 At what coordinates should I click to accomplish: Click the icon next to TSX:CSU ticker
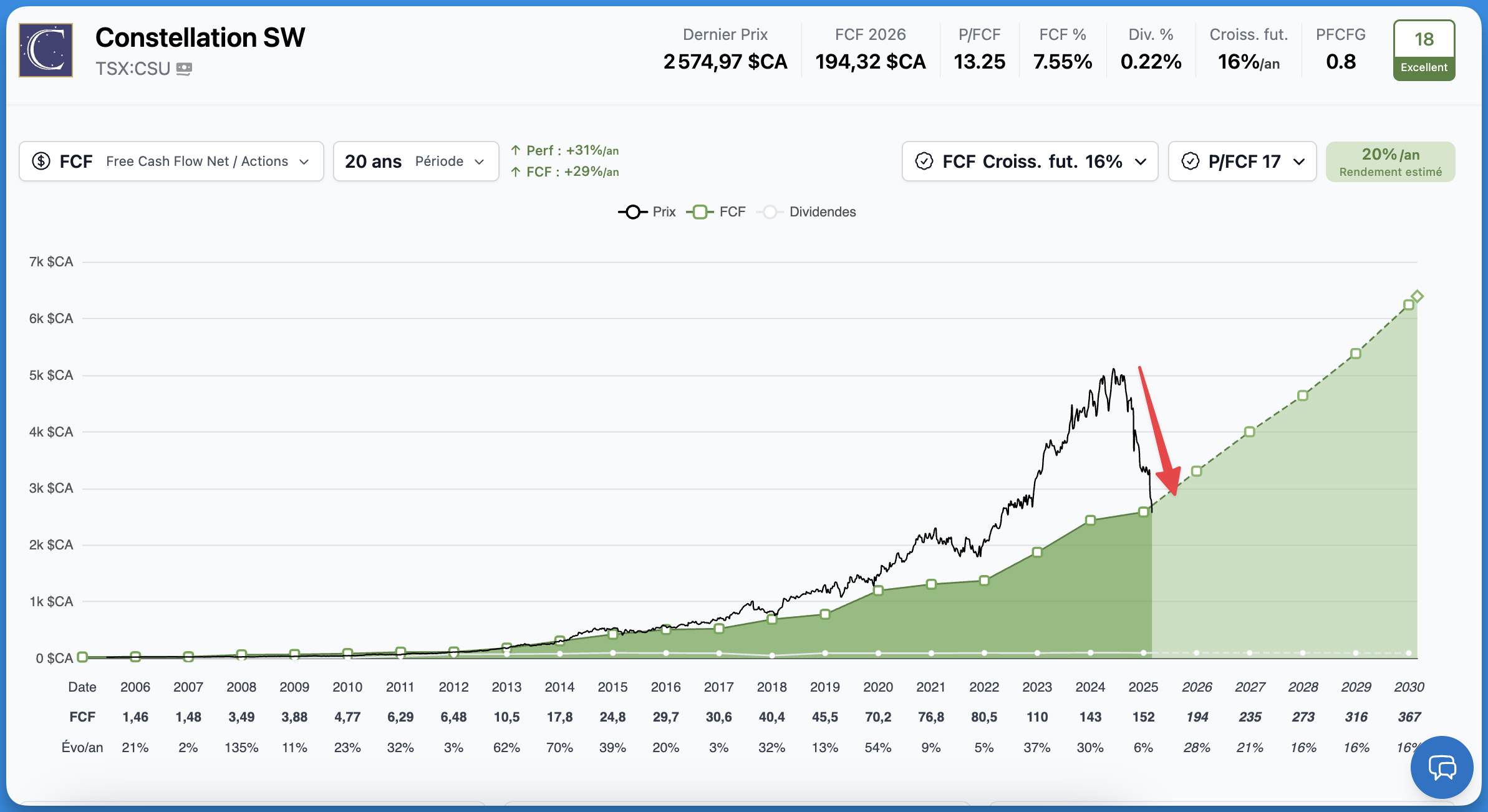tap(184, 69)
